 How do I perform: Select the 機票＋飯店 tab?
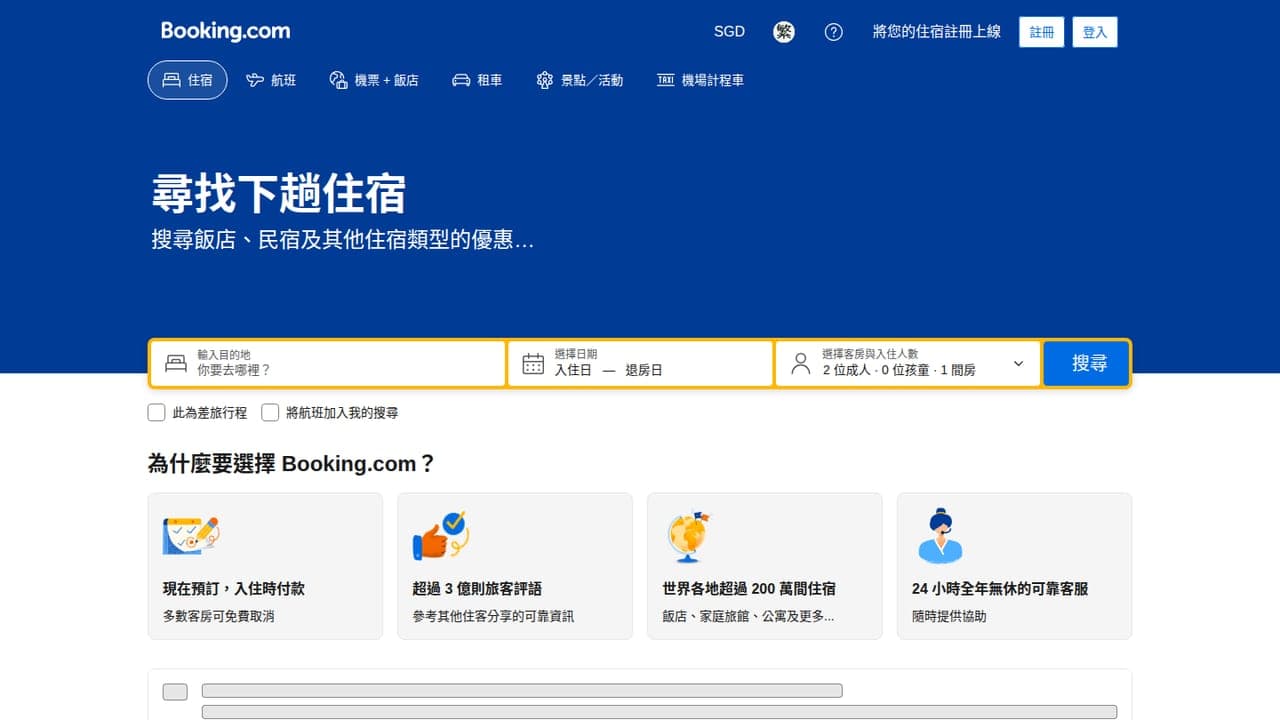pos(374,80)
